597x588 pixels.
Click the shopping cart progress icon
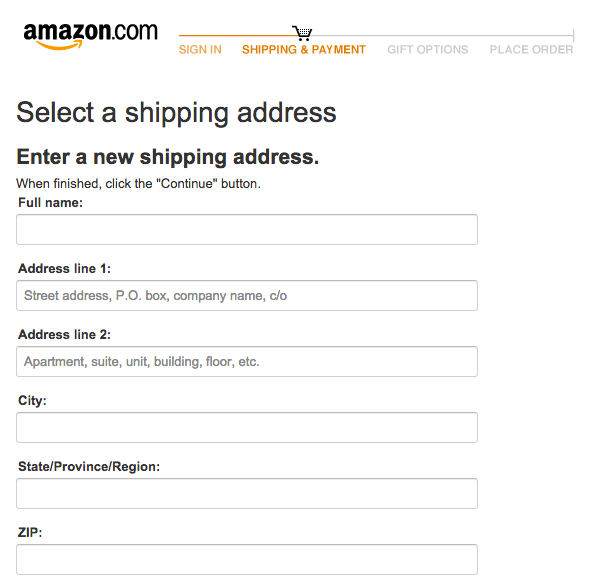click(302, 34)
